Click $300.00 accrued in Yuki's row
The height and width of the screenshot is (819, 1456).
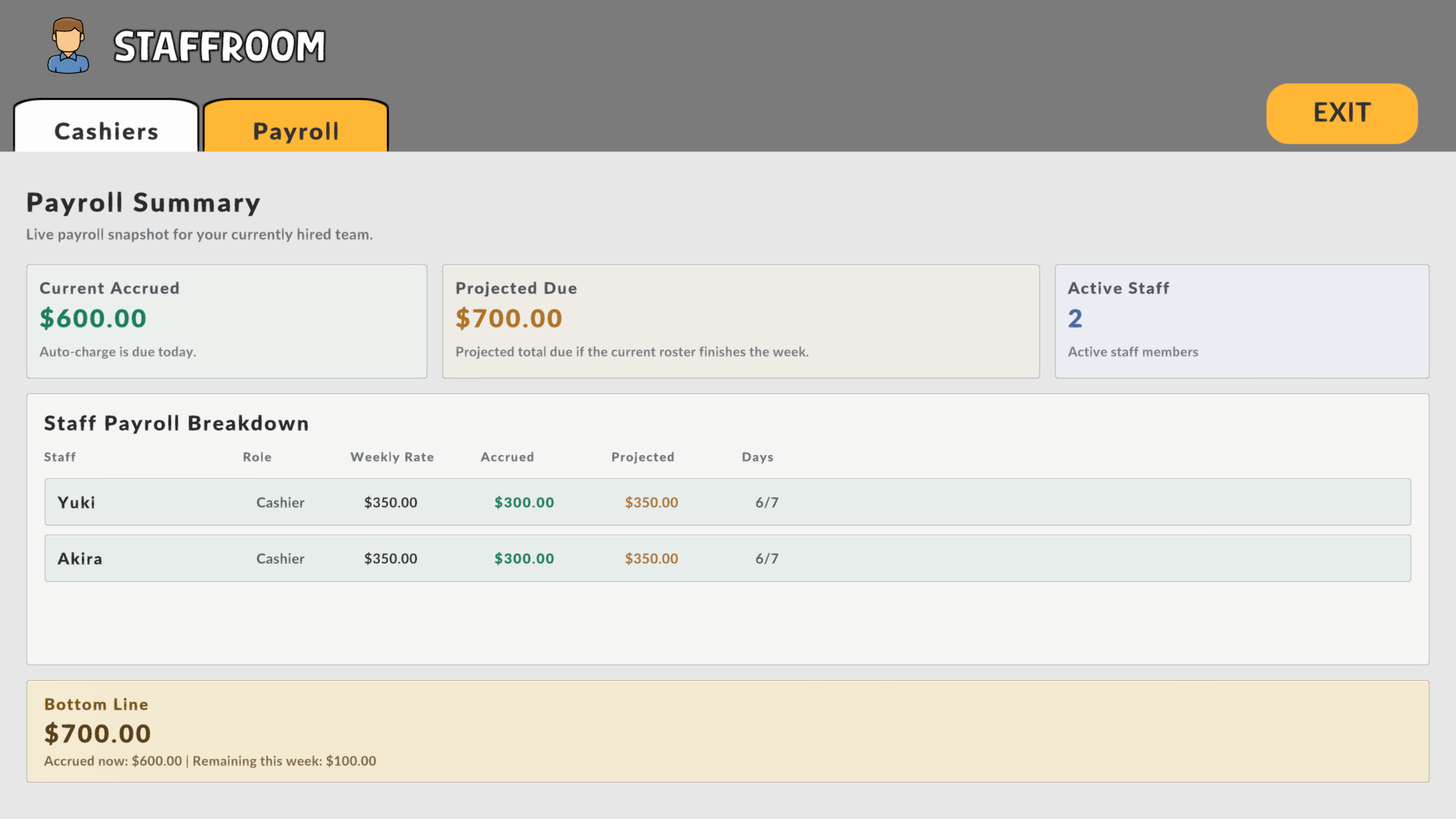click(524, 503)
